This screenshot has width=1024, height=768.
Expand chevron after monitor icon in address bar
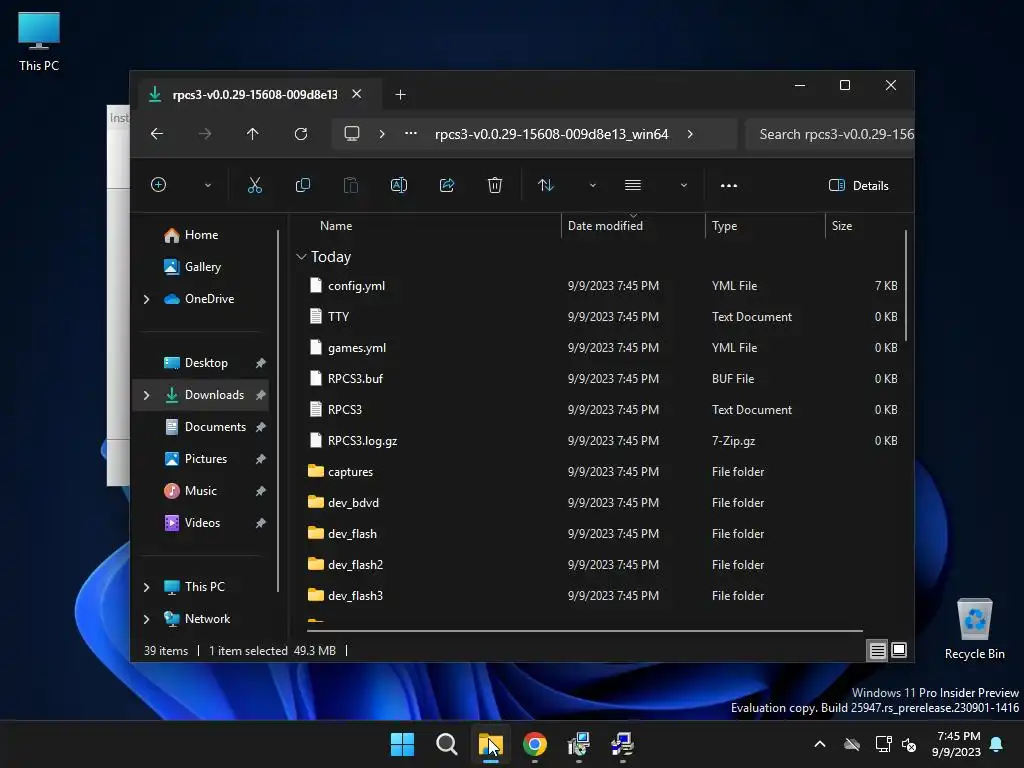pos(382,134)
